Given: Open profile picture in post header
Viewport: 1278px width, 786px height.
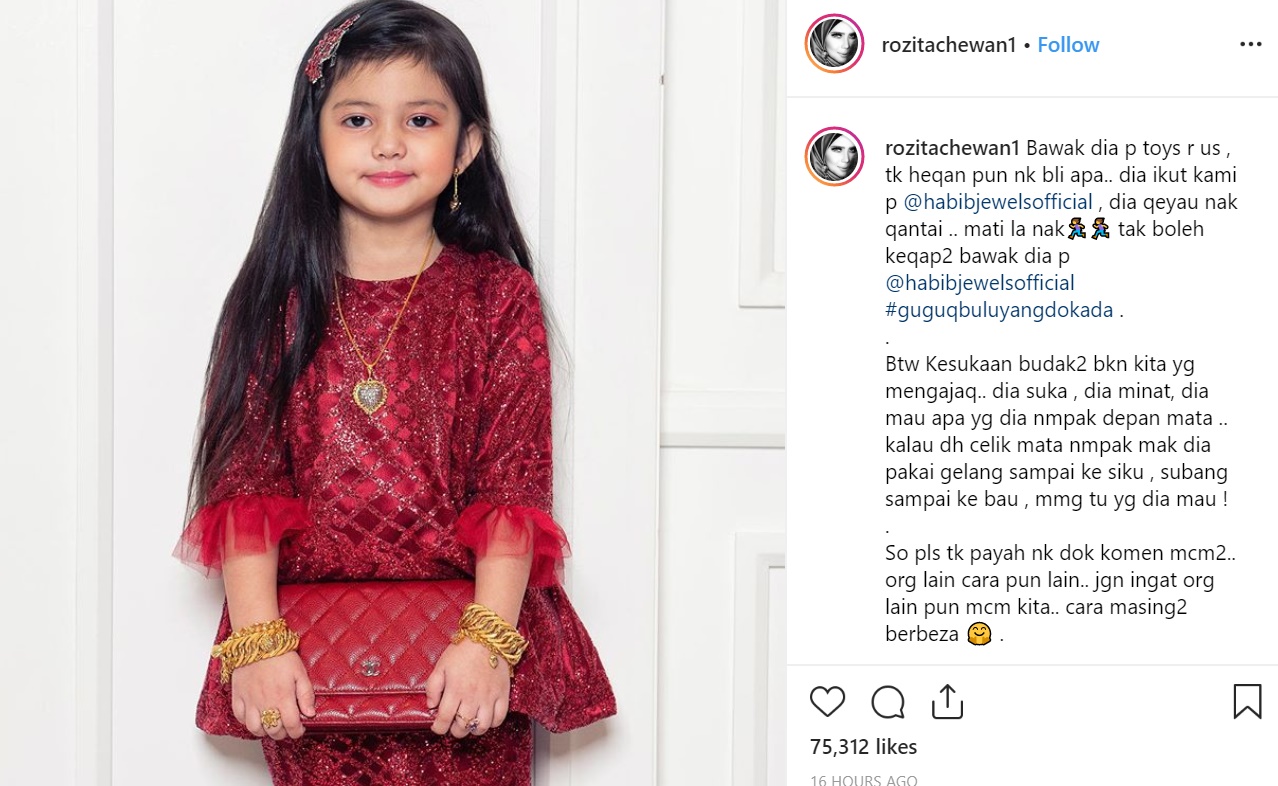Looking at the screenshot, I should (x=834, y=44).
